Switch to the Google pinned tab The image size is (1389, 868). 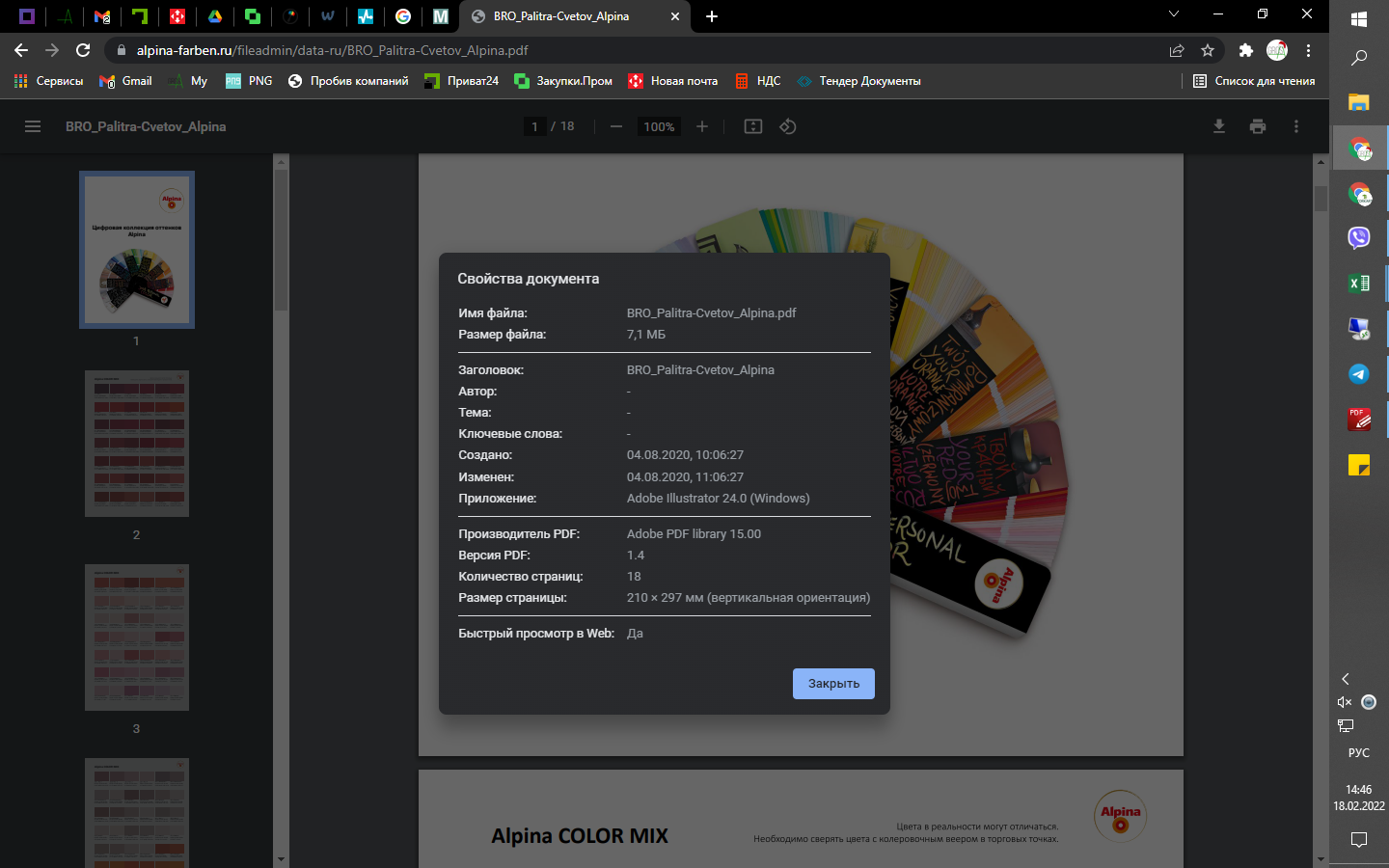403,16
